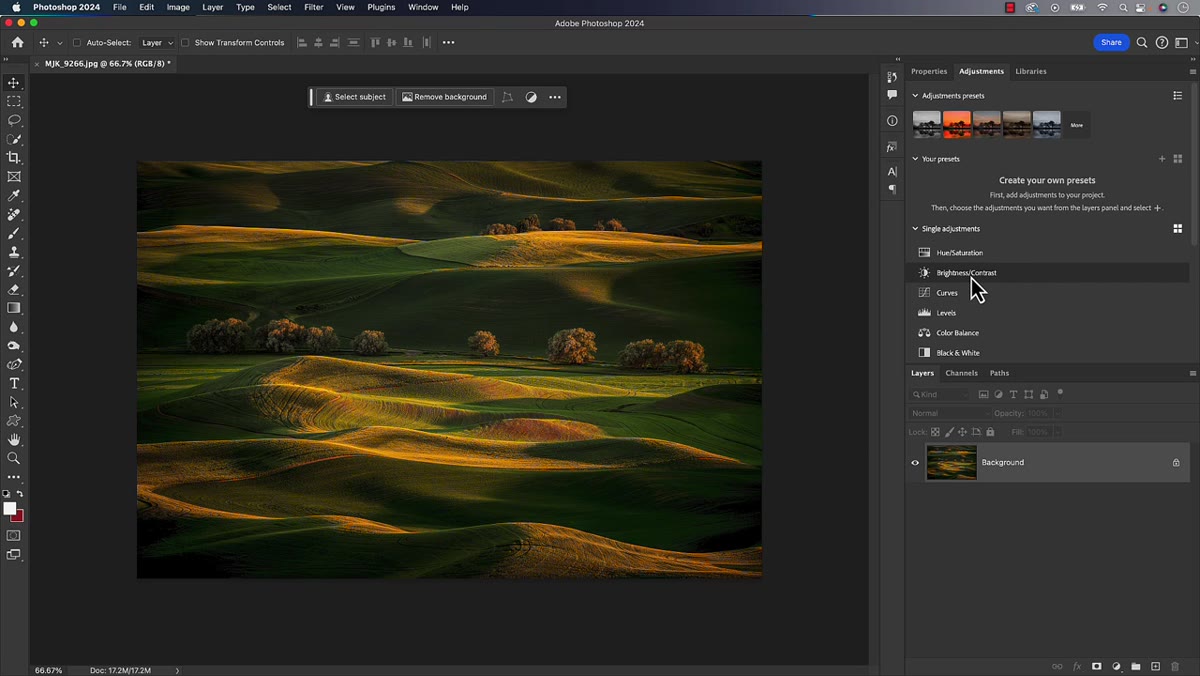The height and width of the screenshot is (676, 1200).
Task: Change screen mode icon in toolbar
Action: pyautogui.click(x=14, y=554)
